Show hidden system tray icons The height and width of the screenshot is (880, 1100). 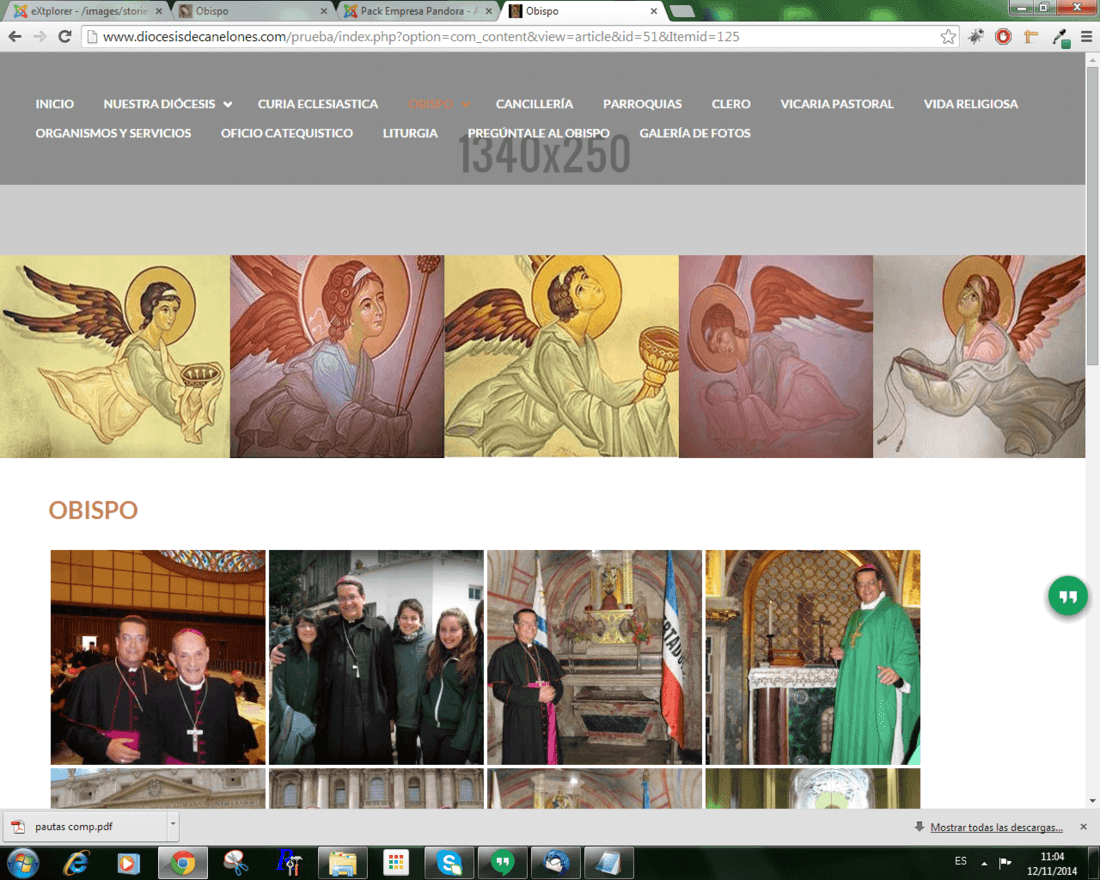(x=984, y=862)
